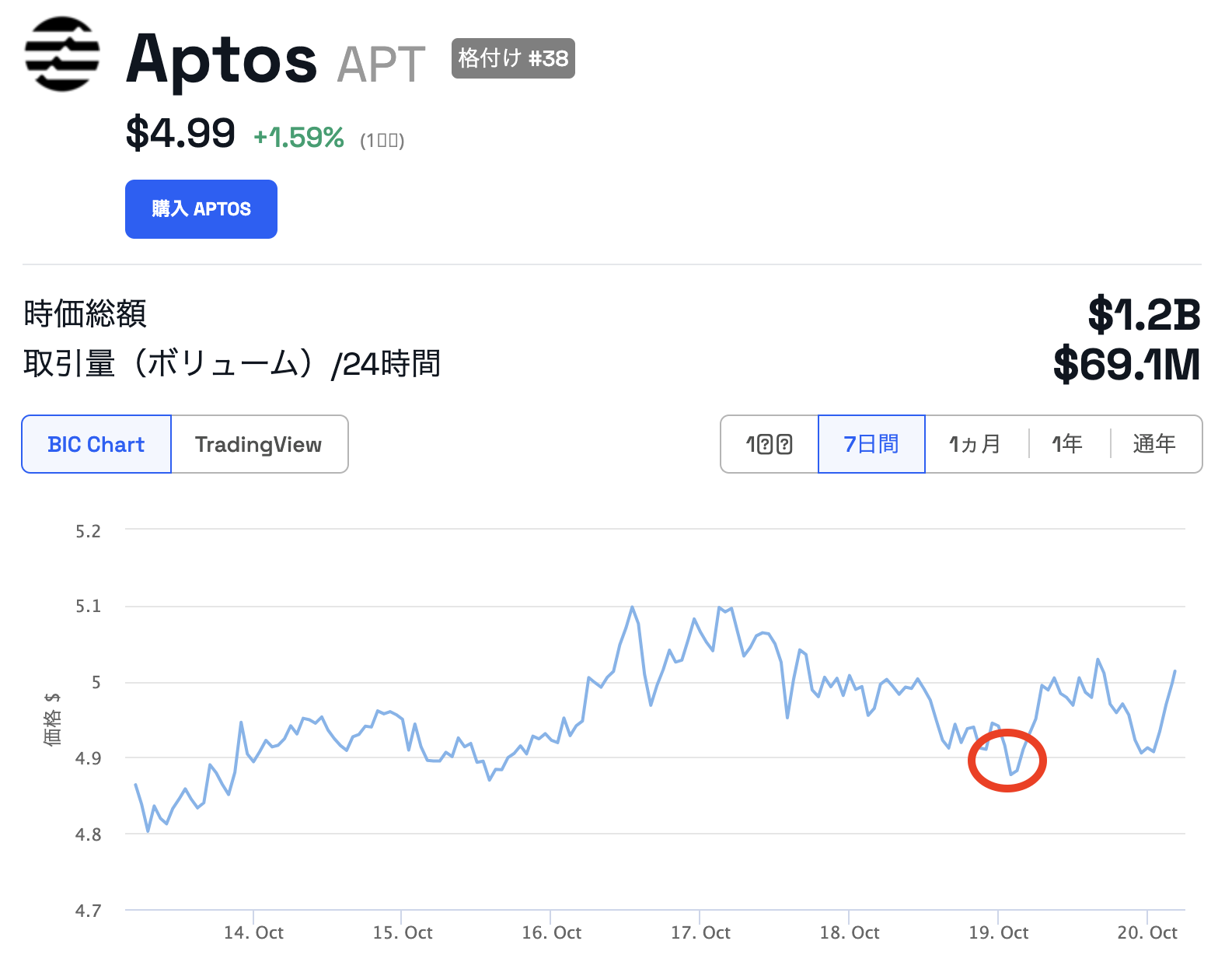Select the 7日間 time range
Screen dimensions: 1232x962
click(x=871, y=444)
